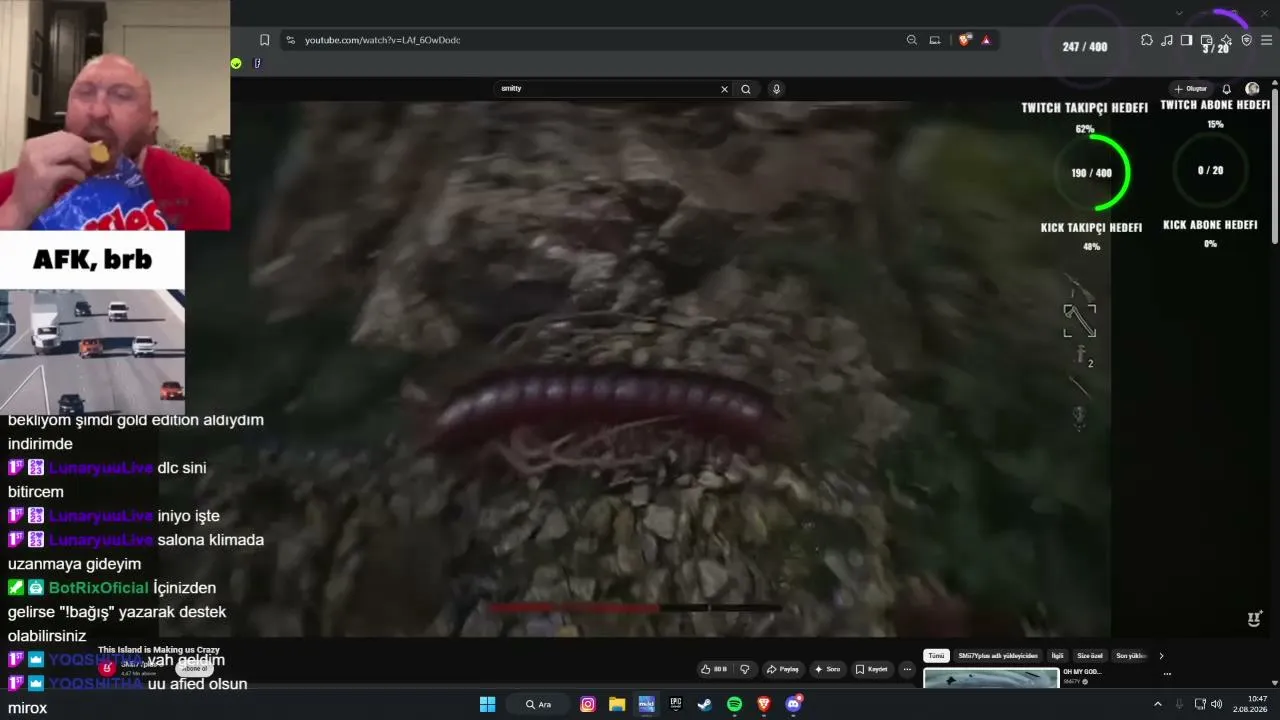The width and height of the screenshot is (1280, 720).
Task: Click the taskbar 'Ara' search box
Action: (x=539, y=704)
